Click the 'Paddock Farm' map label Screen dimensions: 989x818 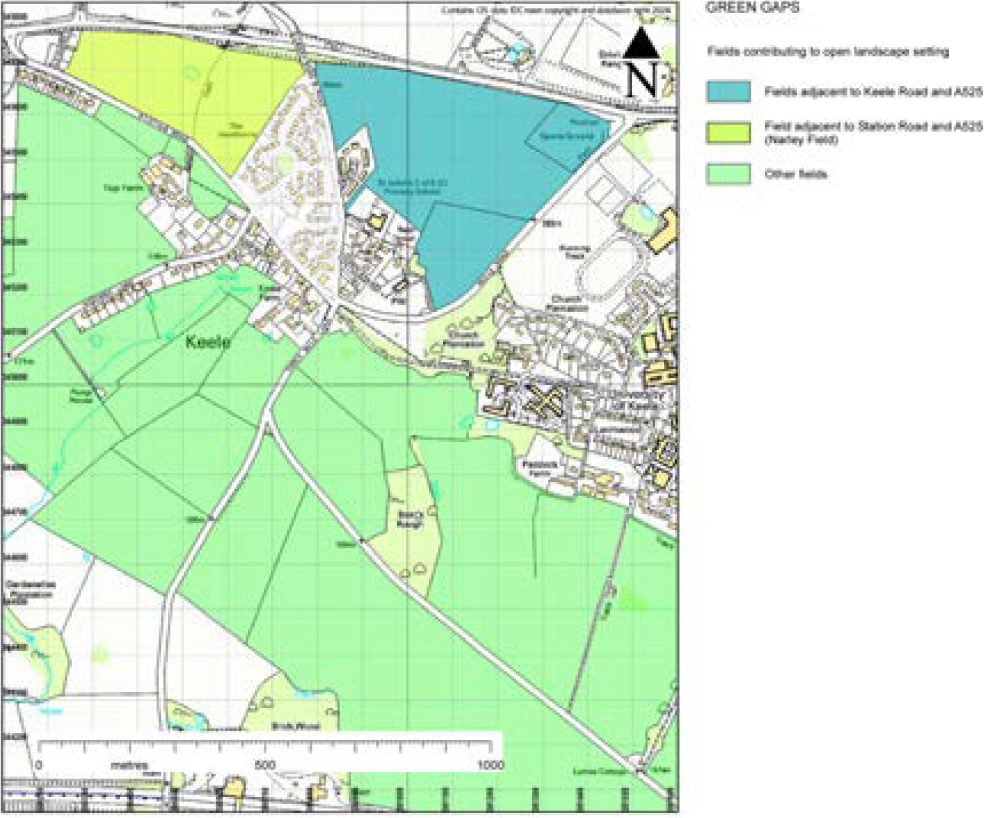pyautogui.click(x=541, y=468)
